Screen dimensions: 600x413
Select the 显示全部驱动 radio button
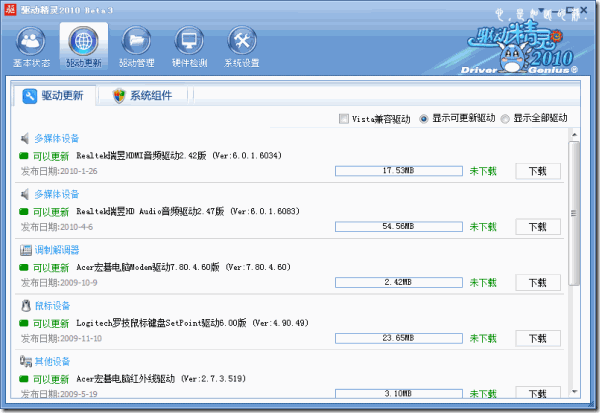[505, 119]
